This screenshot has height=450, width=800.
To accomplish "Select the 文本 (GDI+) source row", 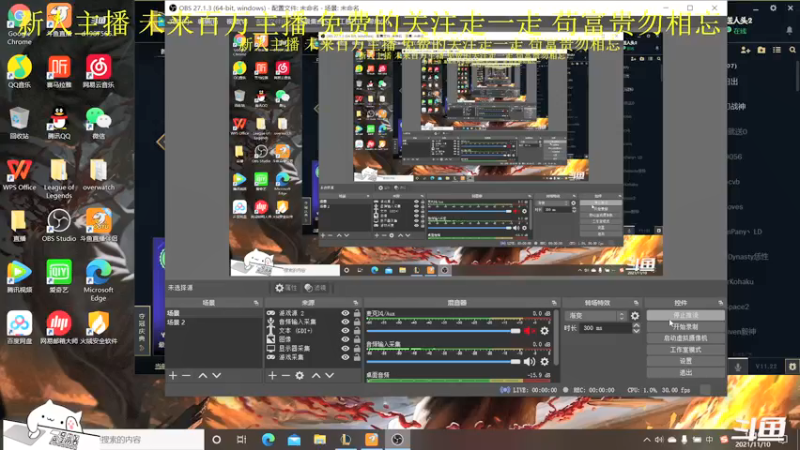I will [313, 331].
